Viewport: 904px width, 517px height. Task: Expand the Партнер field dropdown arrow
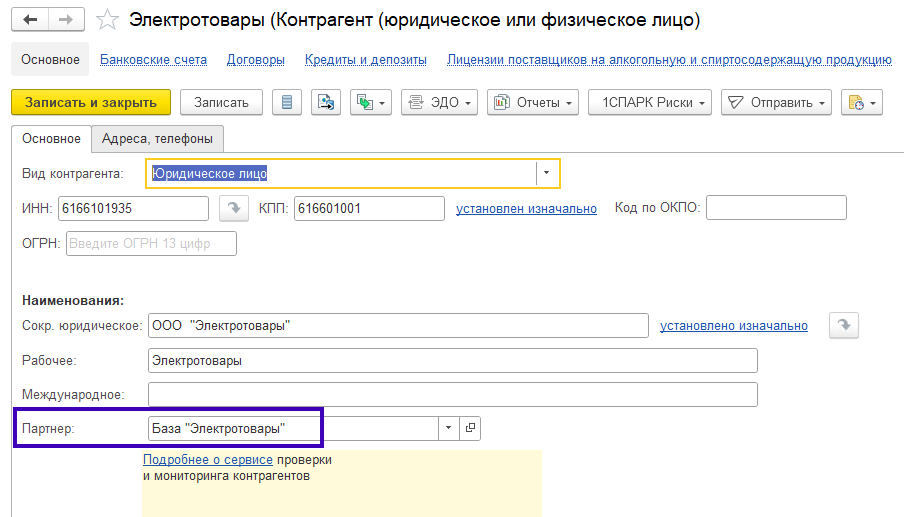448,428
